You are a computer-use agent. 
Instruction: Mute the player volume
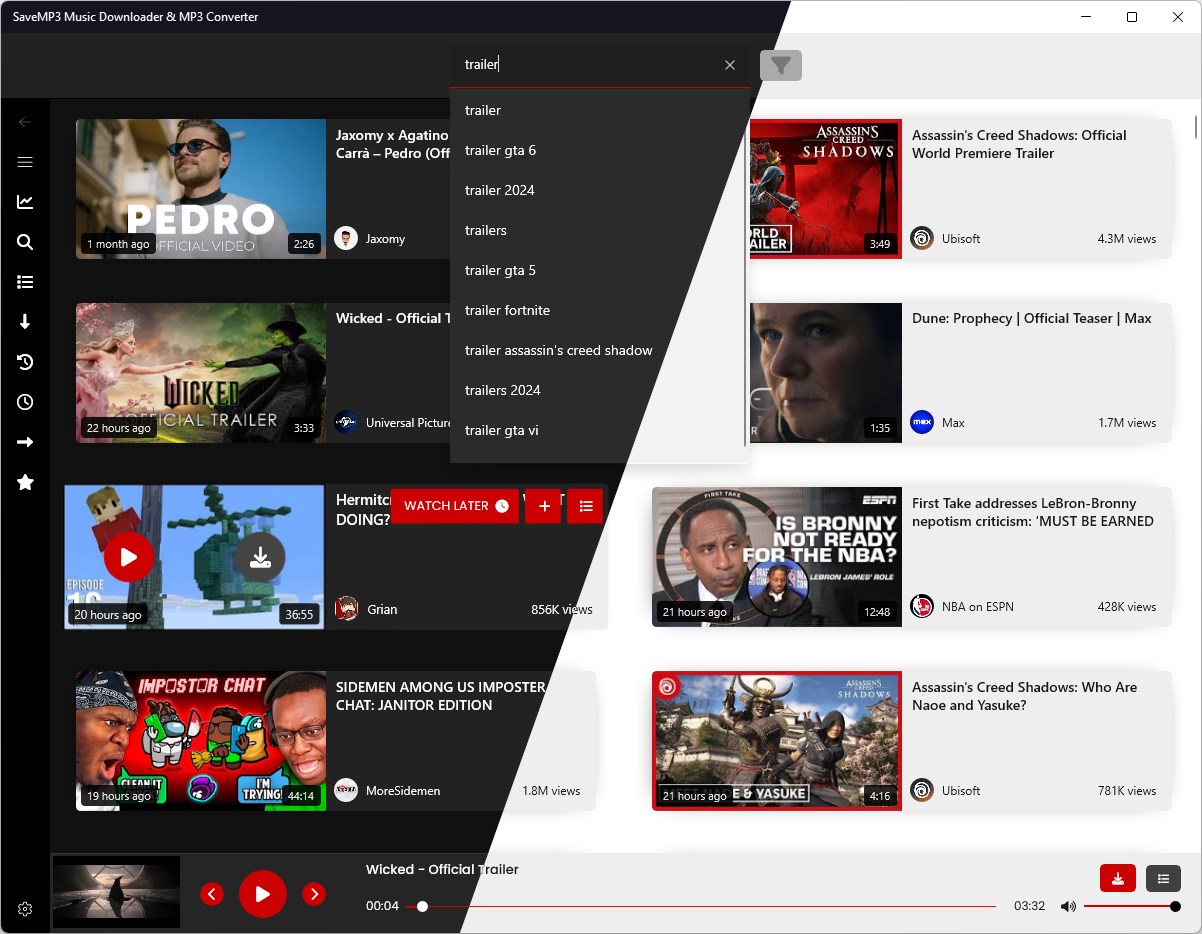[1068, 906]
